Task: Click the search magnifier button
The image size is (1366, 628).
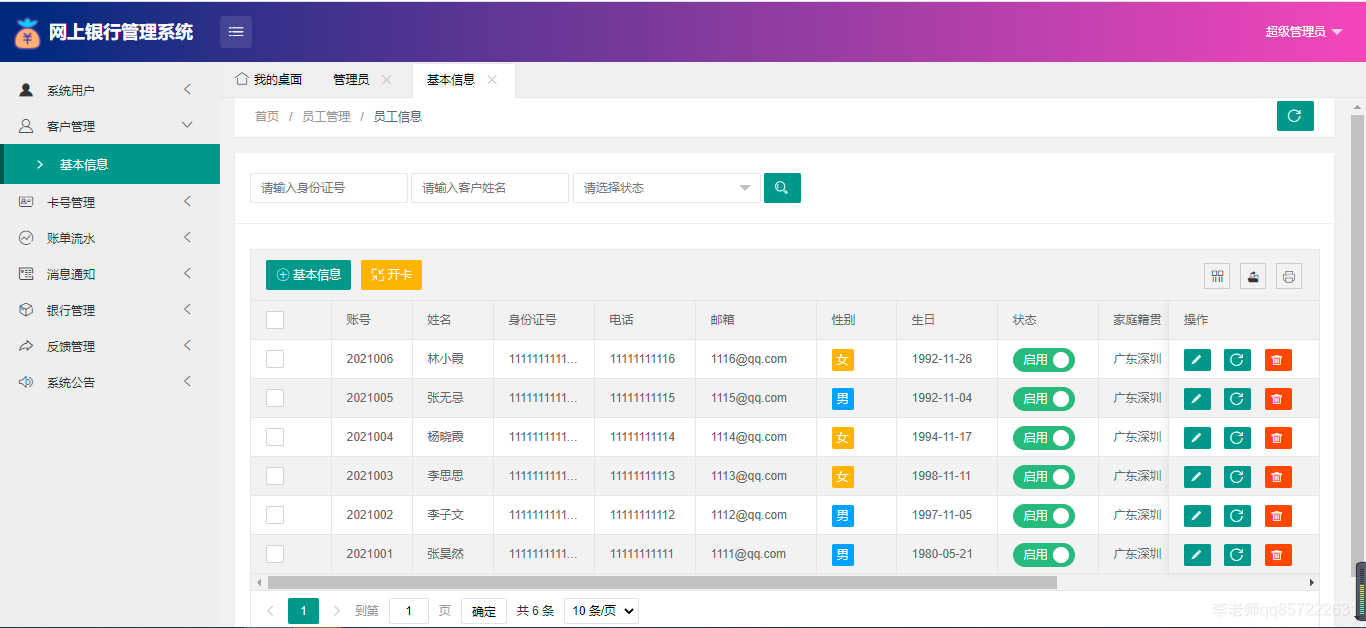Action: coord(782,188)
